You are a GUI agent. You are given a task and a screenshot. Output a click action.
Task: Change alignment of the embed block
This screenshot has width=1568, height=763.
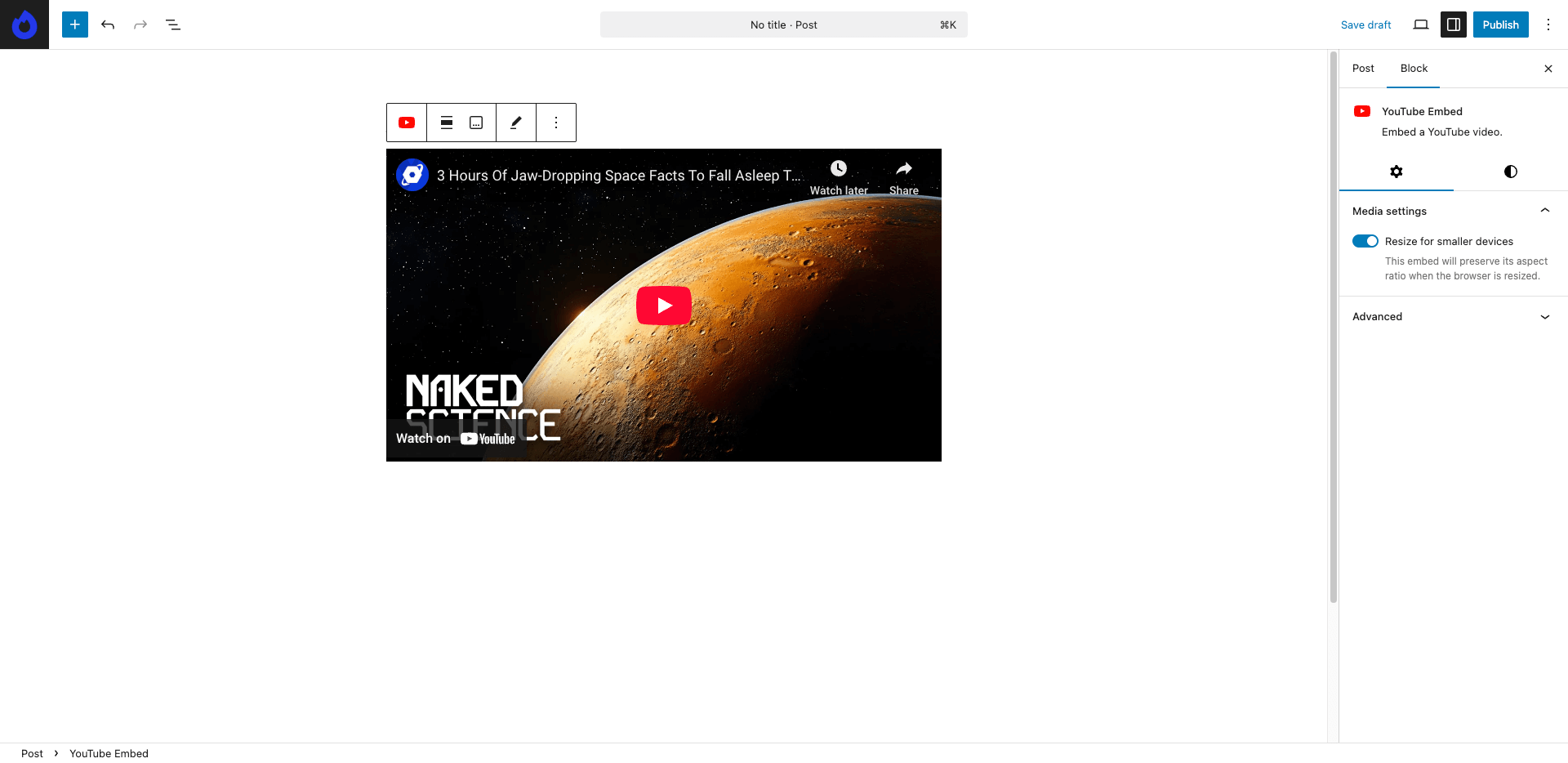click(x=447, y=123)
